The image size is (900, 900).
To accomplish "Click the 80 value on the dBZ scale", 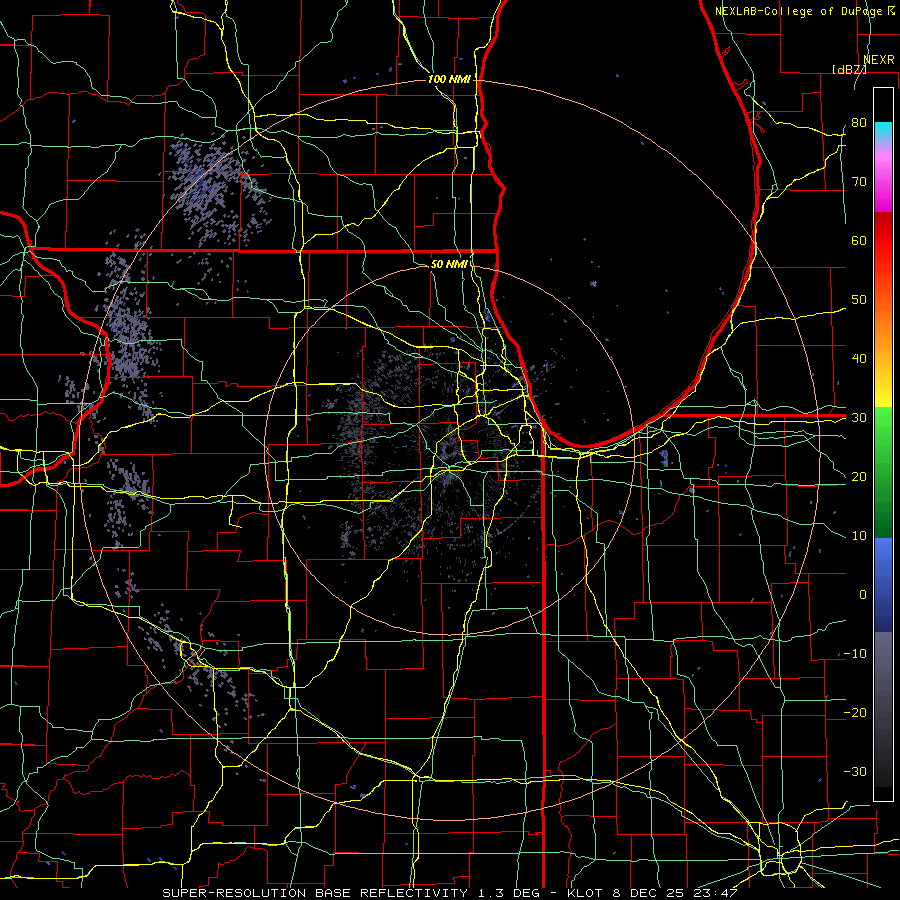I will pos(859,122).
